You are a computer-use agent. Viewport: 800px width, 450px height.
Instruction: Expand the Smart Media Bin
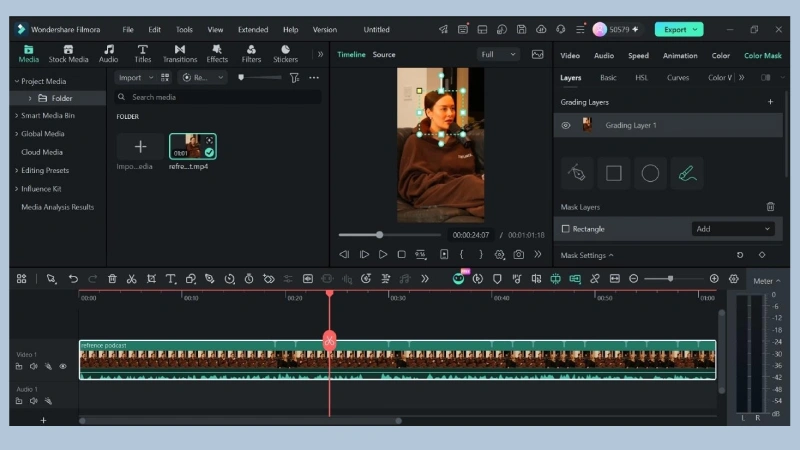[16, 116]
